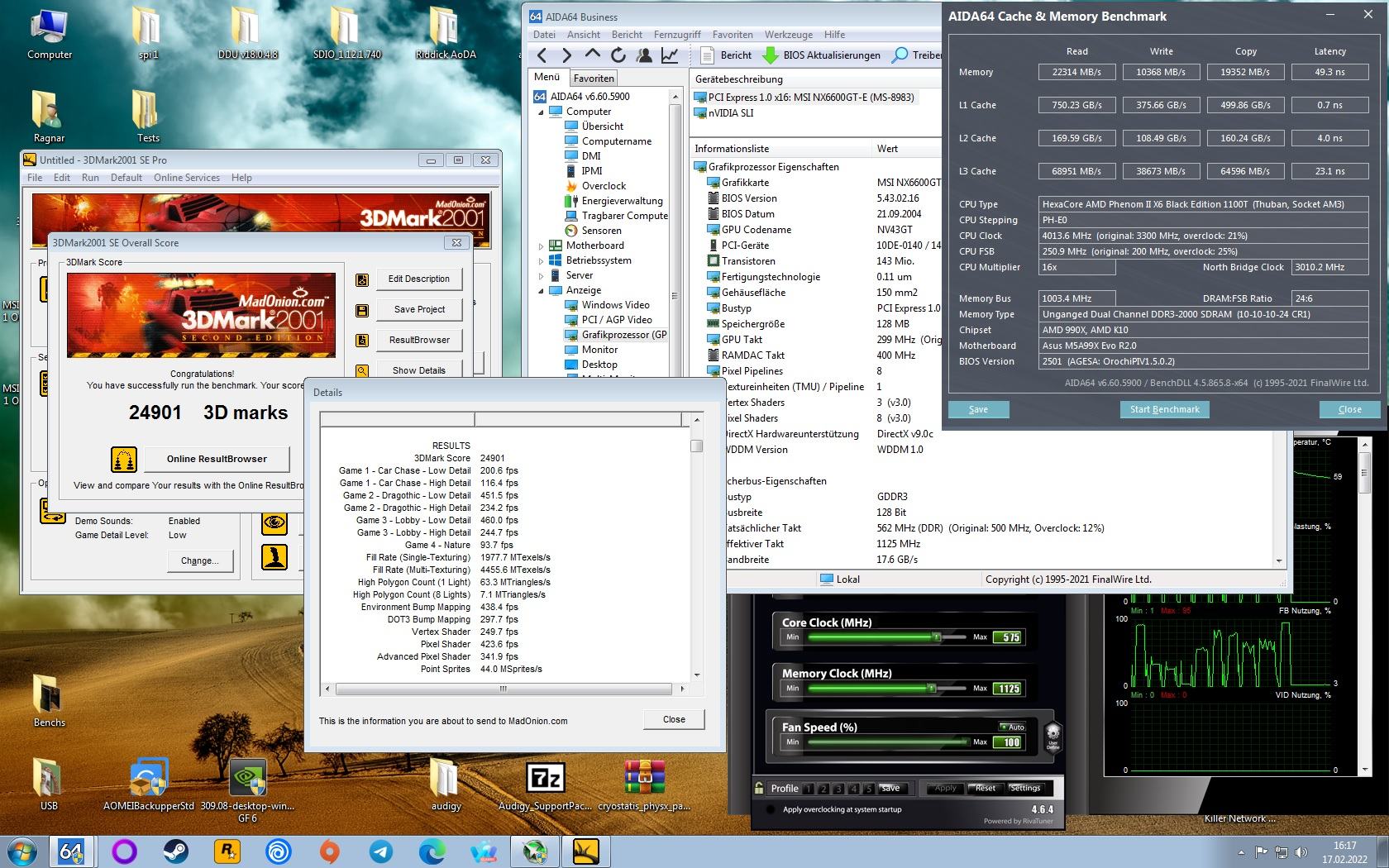Open AIDA64 user management icon
Image resolution: width=1389 pixels, height=868 pixels.
[644, 55]
